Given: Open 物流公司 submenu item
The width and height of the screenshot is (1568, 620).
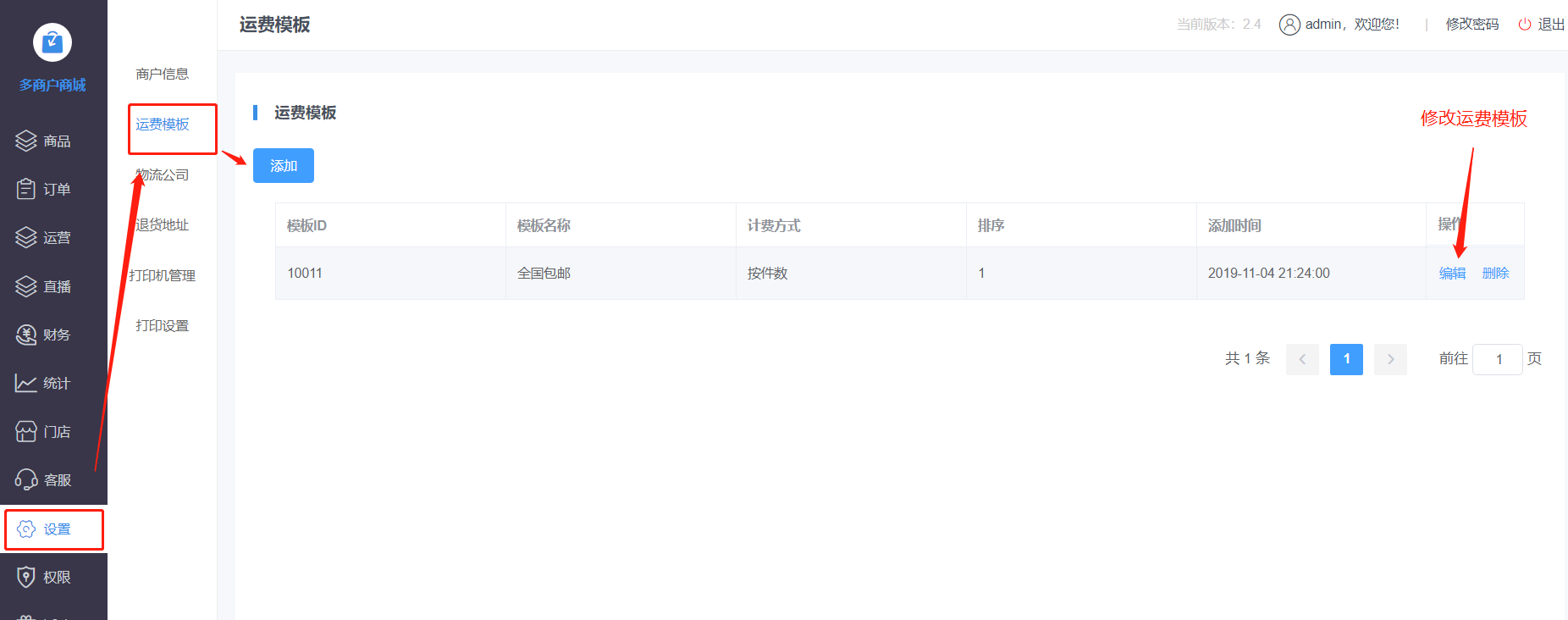Looking at the screenshot, I should (x=163, y=174).
